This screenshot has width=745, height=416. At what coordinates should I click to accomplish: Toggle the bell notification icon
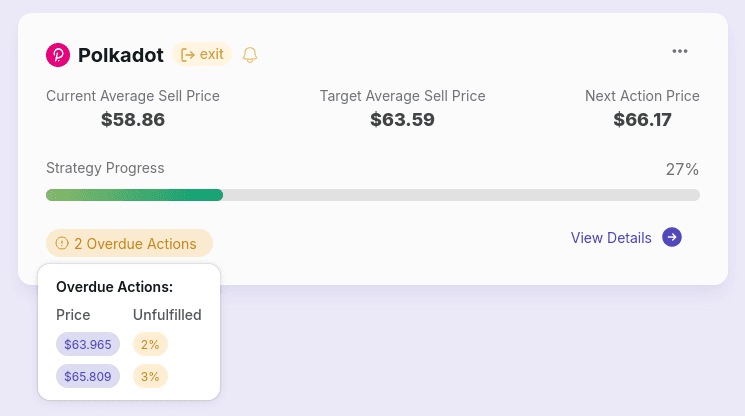tap(250, 55)
